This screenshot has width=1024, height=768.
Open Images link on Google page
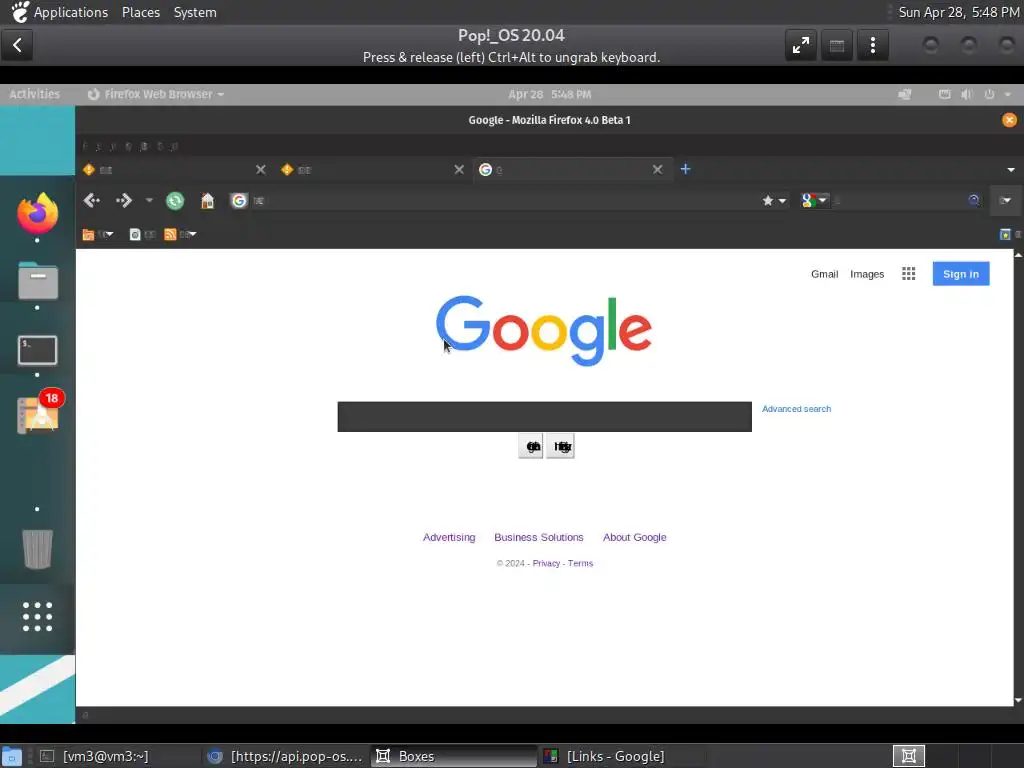pos(867,274)
